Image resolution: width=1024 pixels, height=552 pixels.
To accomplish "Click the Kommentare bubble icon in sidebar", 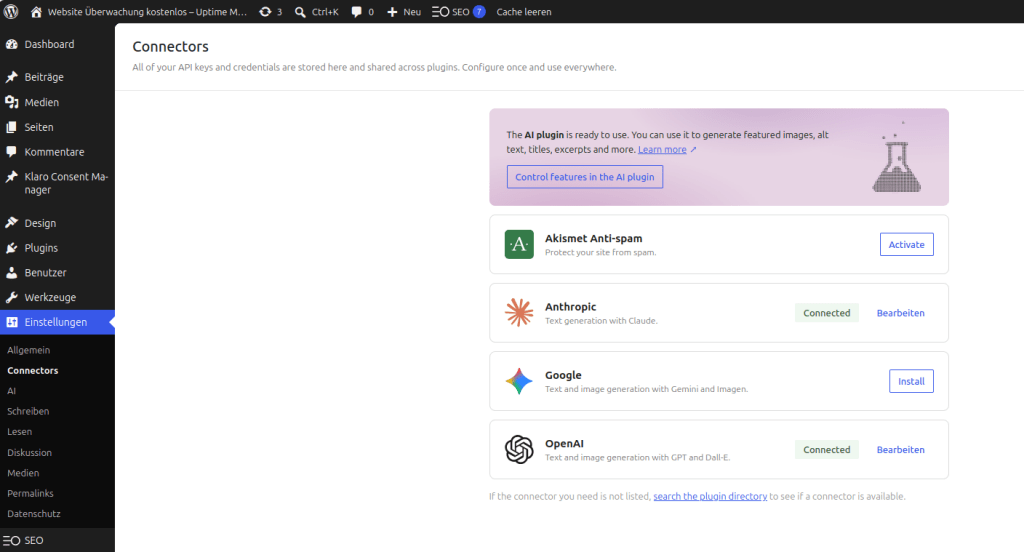I will [x=11, y=152].
